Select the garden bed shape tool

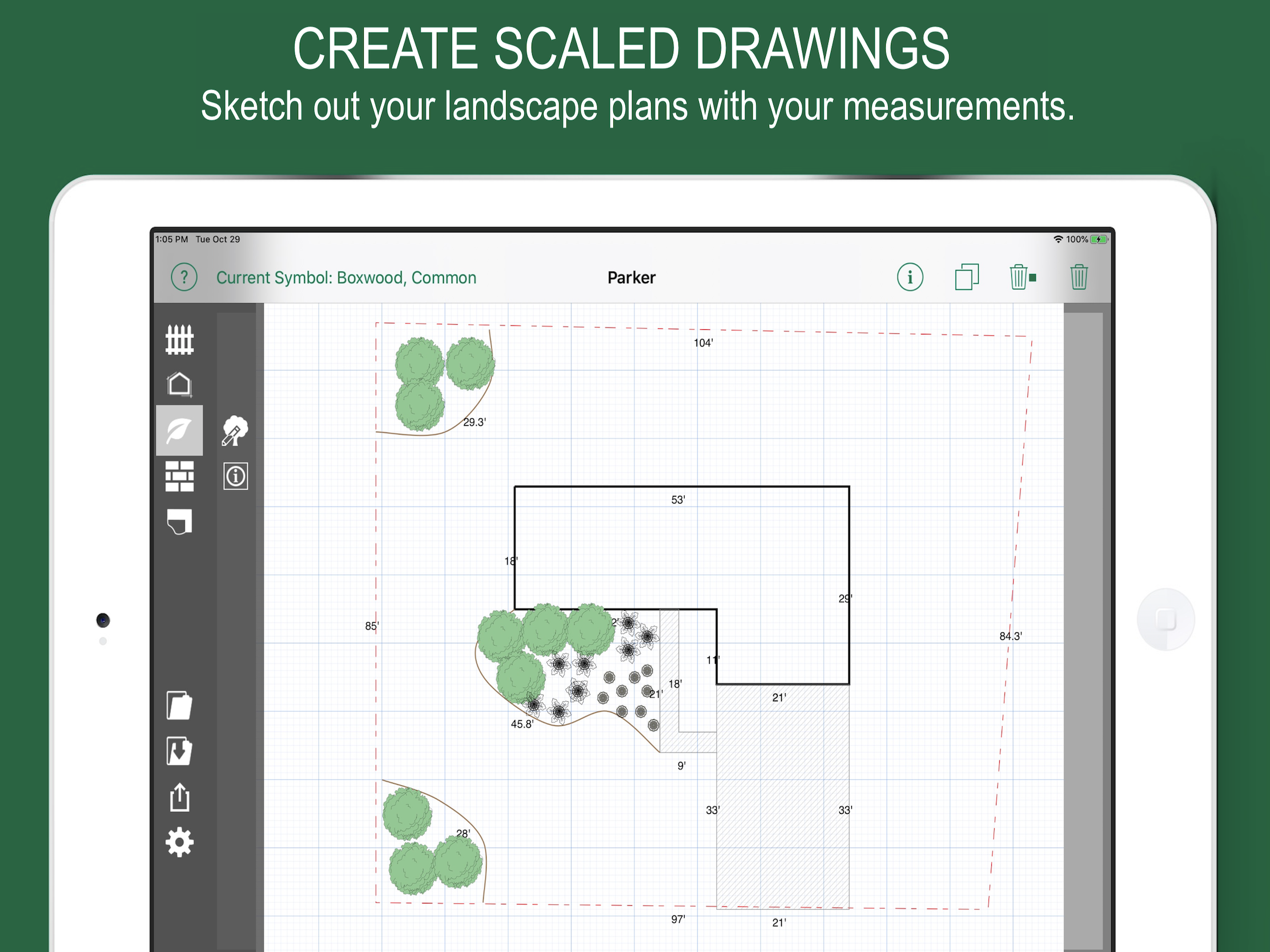coord(179,522)
